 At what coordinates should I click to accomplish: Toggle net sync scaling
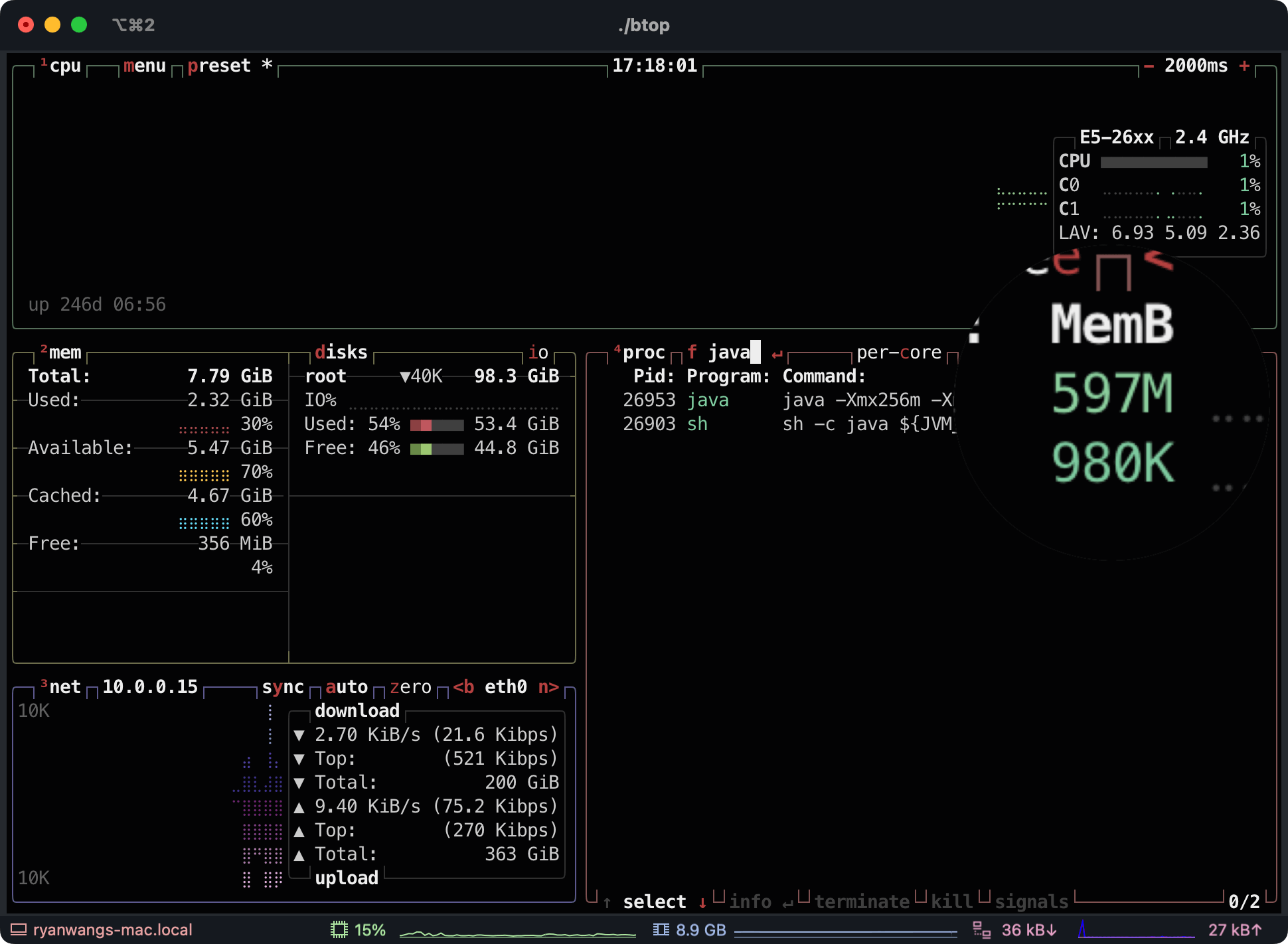[283, 687]
